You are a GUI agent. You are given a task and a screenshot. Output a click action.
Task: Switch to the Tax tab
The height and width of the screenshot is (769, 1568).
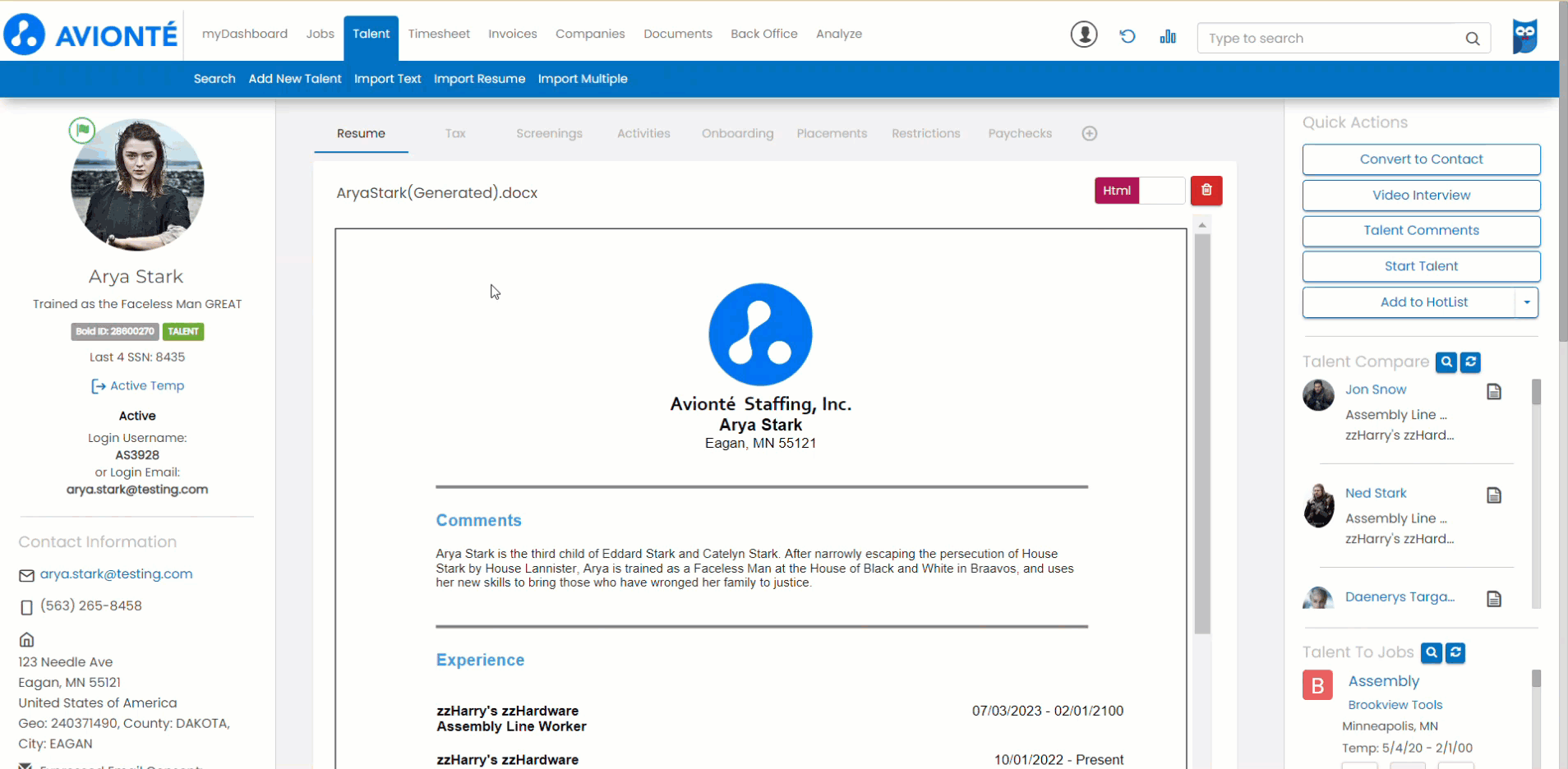pos(455,134)
